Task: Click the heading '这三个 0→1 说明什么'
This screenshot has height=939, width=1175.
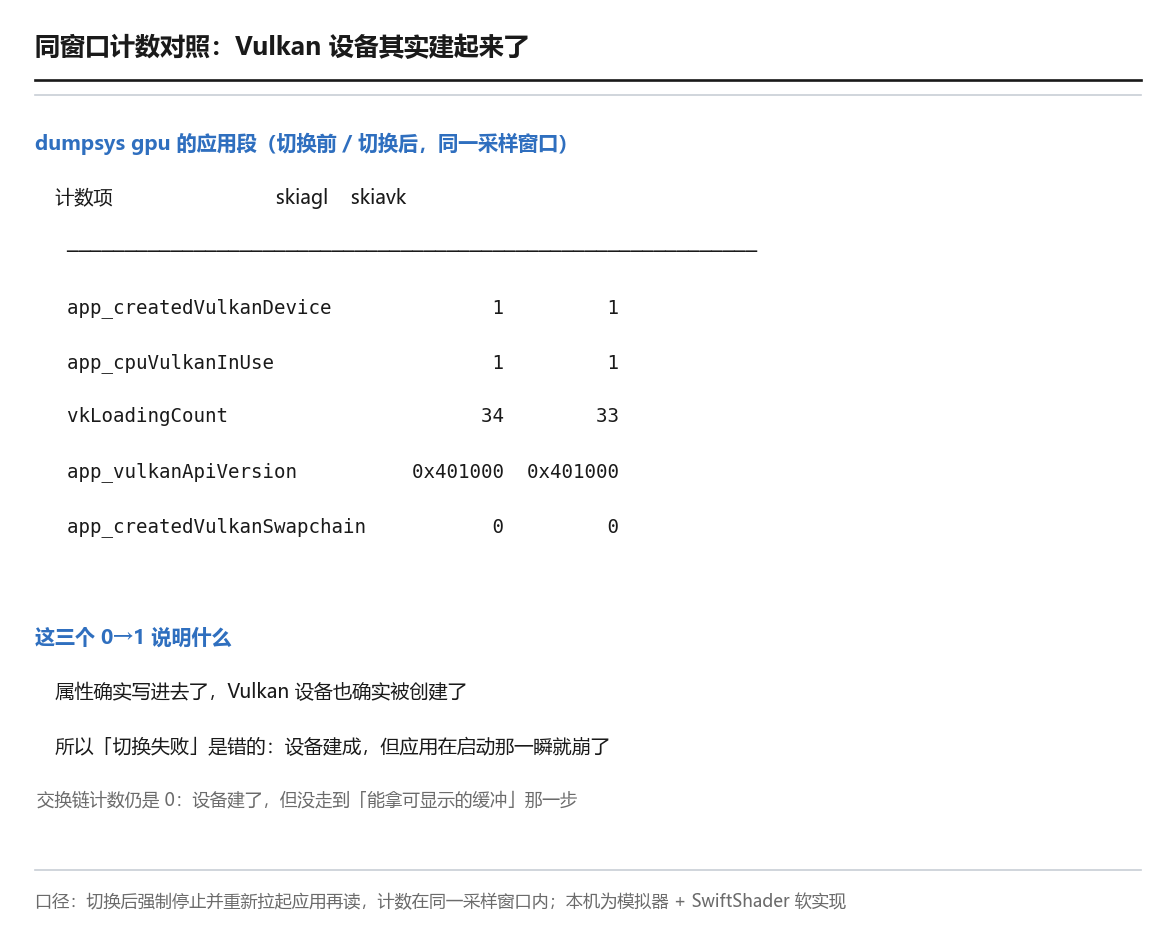Action: [133, 638]
